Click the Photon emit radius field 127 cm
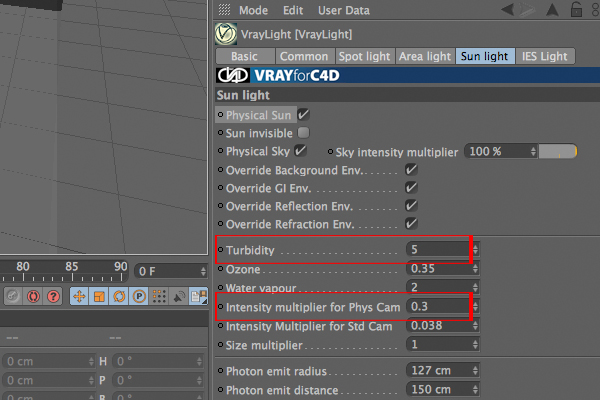Image resolution: width=600 pixels, height=400 pixels. click(439, 371)
